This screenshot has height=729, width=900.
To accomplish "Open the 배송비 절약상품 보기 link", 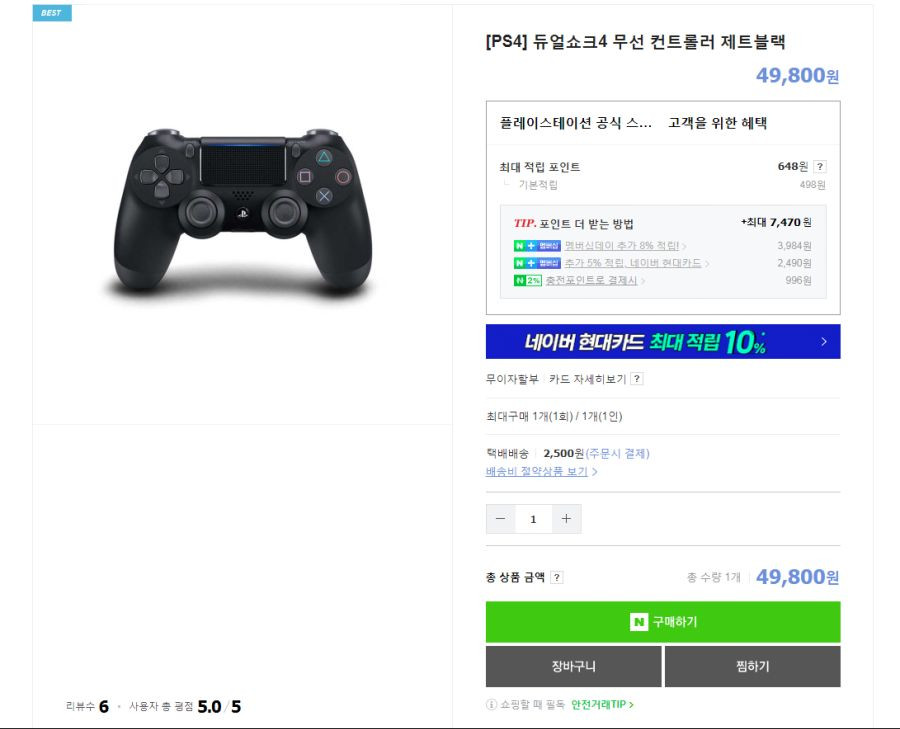I will click(541, 471).
